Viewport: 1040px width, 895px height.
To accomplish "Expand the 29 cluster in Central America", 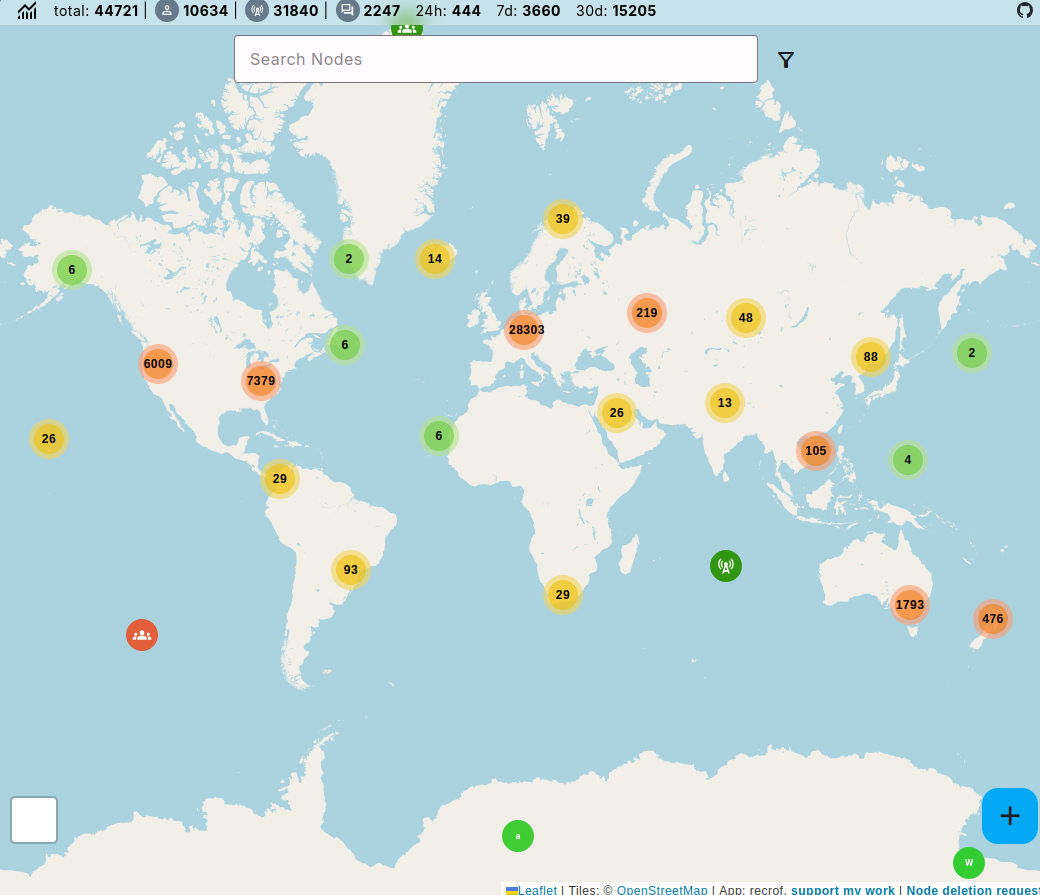I will click(x=279, y=478).
